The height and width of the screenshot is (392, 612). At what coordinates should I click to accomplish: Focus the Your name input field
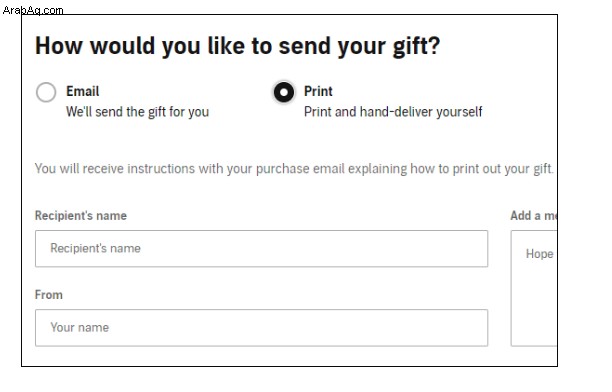coord(262,328)
